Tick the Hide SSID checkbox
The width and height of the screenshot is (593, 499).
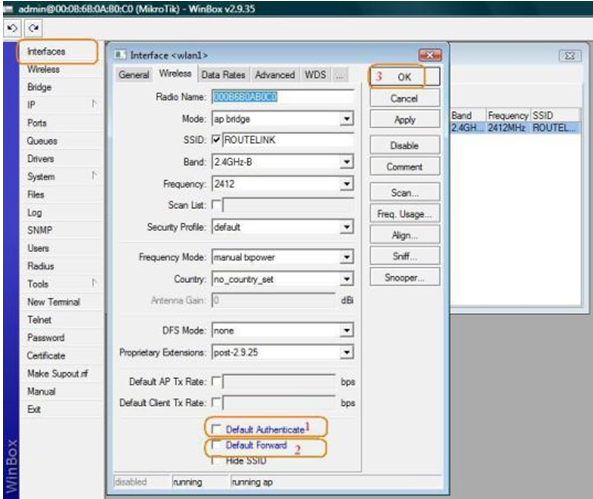pos(216,460)
